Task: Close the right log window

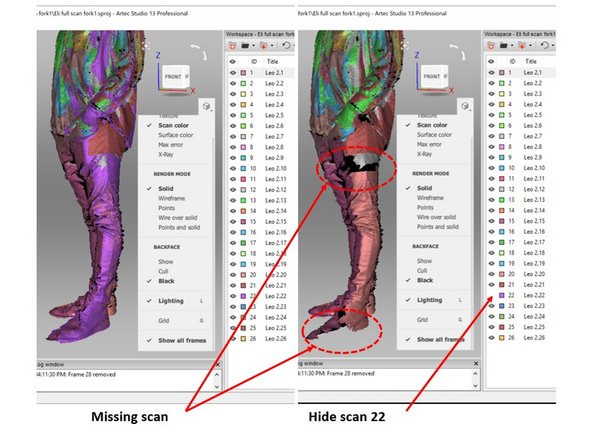Action: pyautogui.click(x=476, y=363)
